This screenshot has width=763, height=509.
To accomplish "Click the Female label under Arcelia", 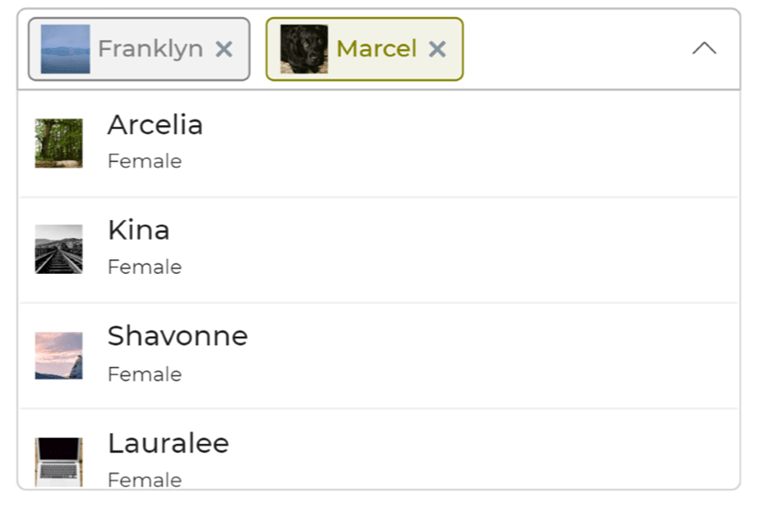I will pyautogui.click(x=145, y=161).
